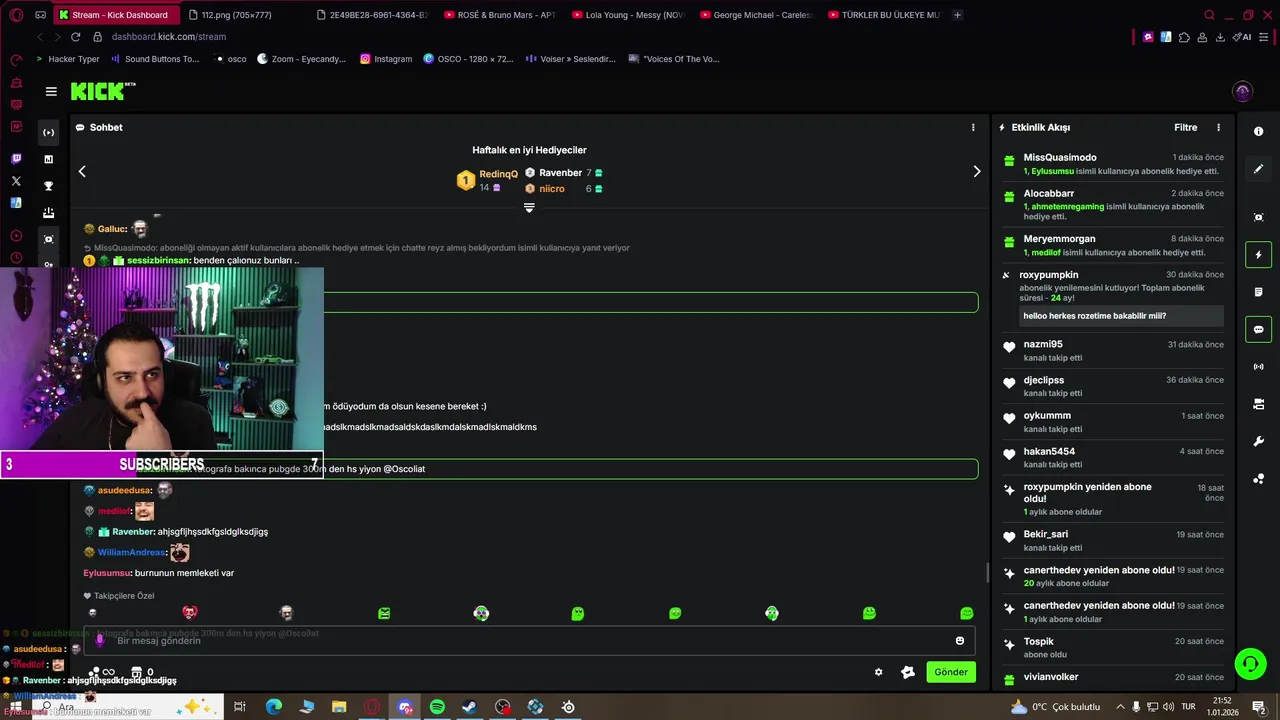Open Steam from the taskbar
The height and width of the screenshot is (720, 1280).
tap(469, 707)
